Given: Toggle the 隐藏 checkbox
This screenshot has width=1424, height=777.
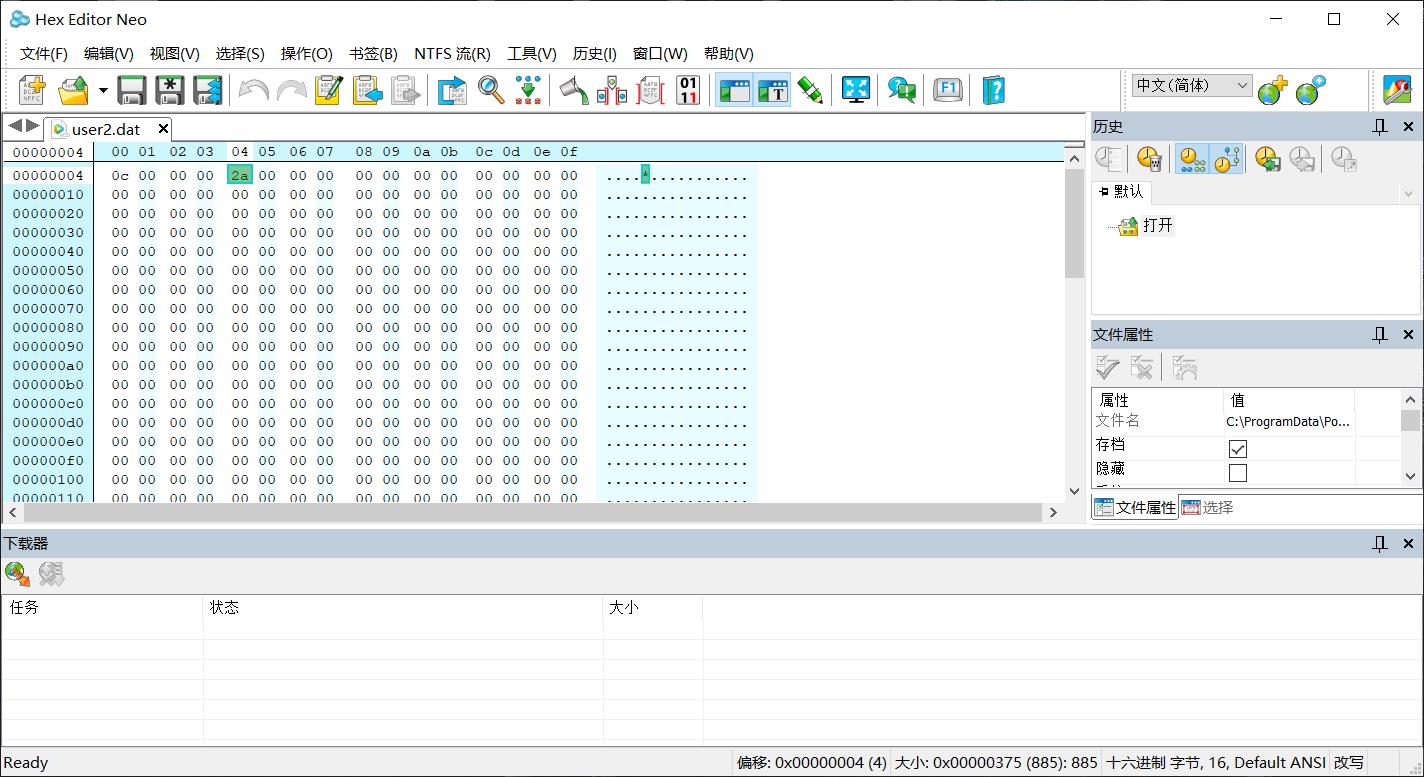Looking at the screenshot, I should (1238, 473).
